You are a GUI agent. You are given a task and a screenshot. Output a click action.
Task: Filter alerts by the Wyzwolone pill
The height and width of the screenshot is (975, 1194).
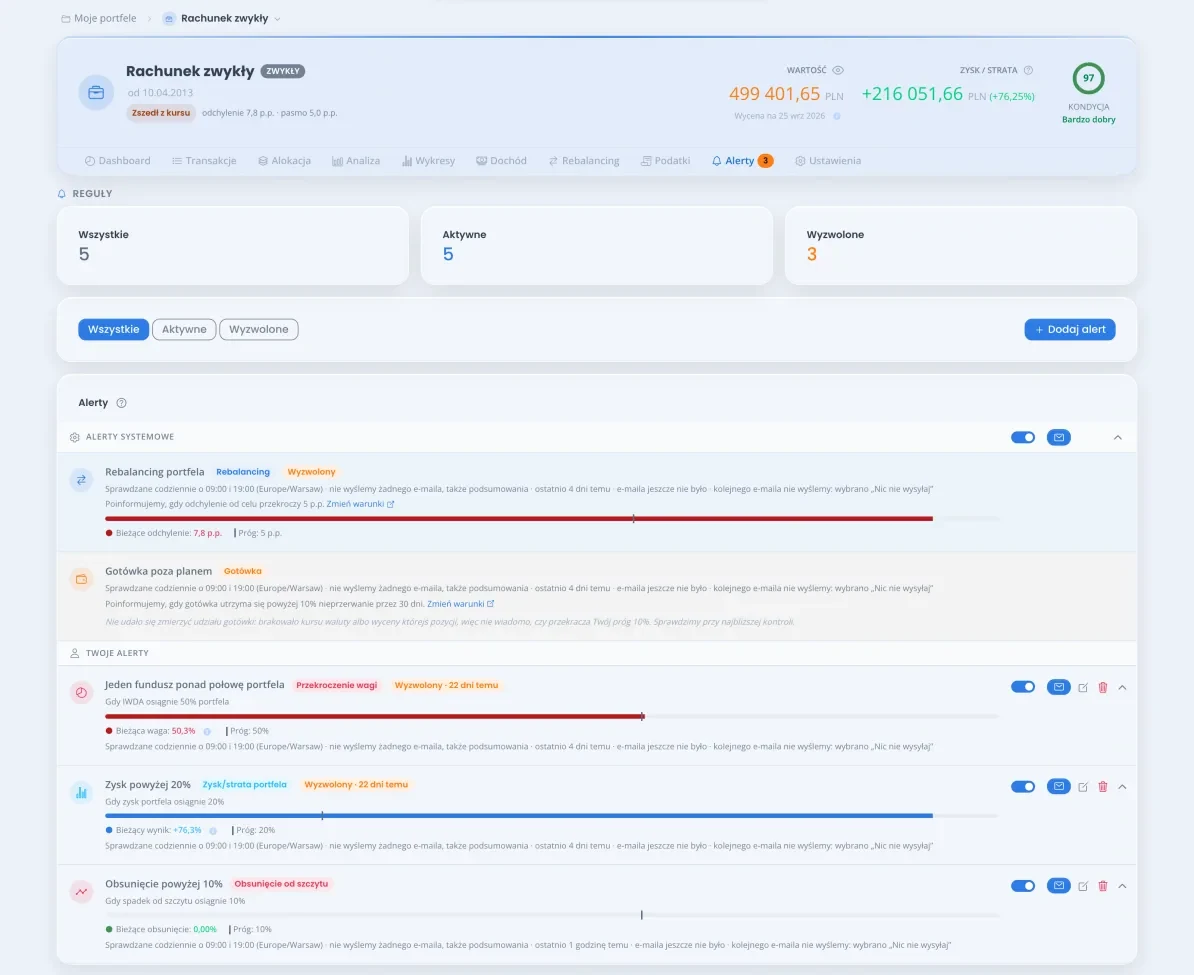259,329
